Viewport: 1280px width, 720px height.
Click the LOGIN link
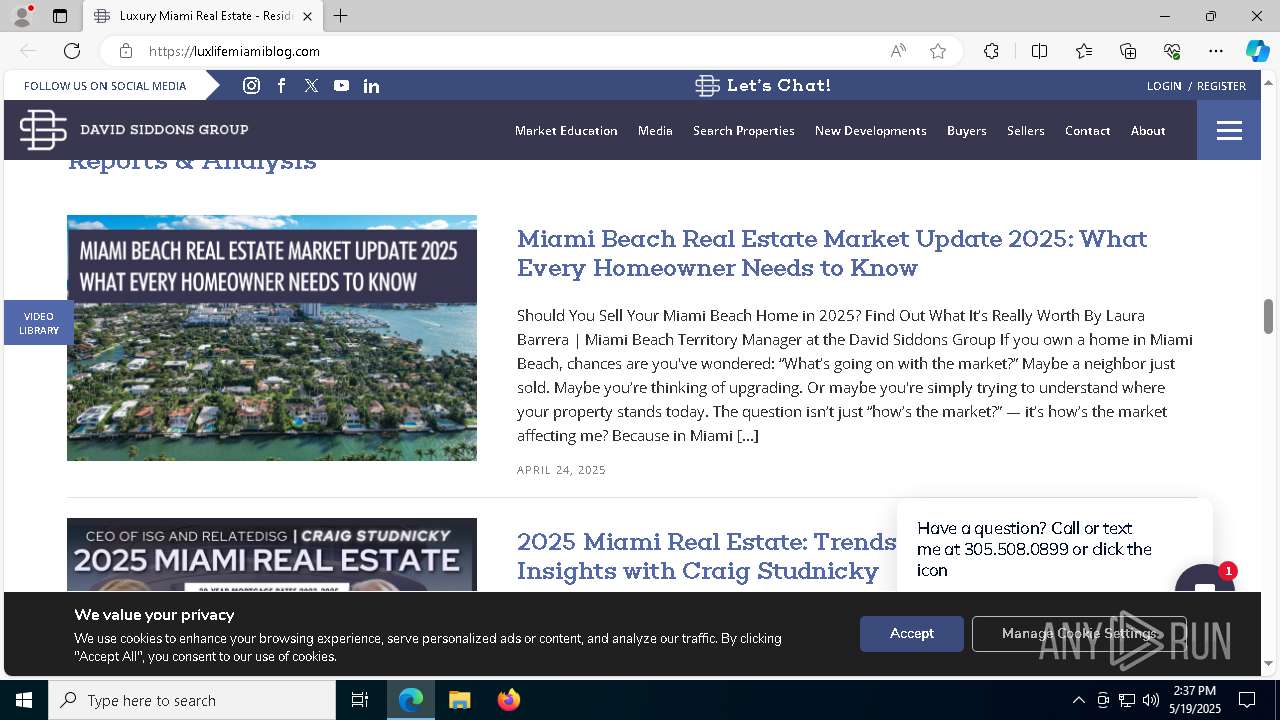point(1164,86)
